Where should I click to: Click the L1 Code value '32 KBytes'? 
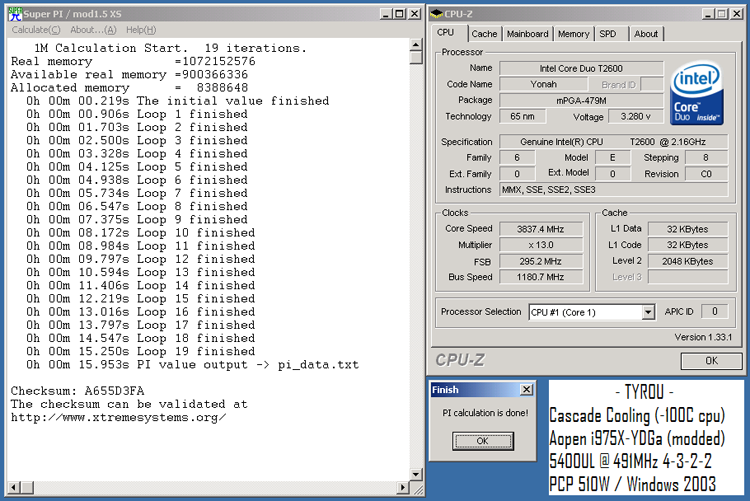pyautogui.click(x=688, y=245)
